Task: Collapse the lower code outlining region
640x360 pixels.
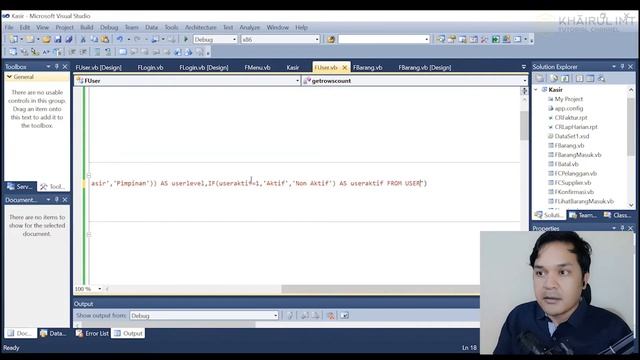Action: 89,235
